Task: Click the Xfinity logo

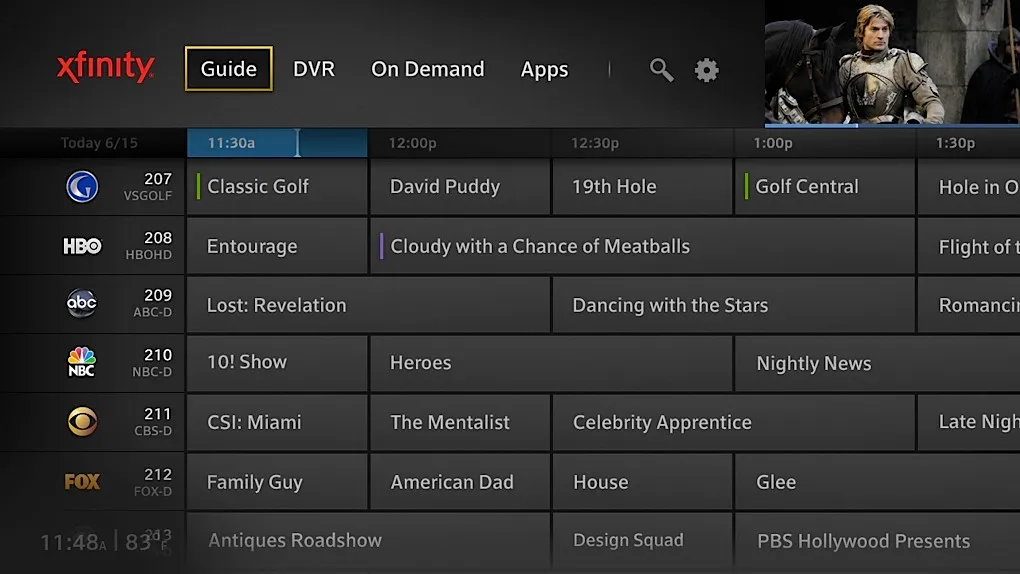Action: (x=105, y=67)
